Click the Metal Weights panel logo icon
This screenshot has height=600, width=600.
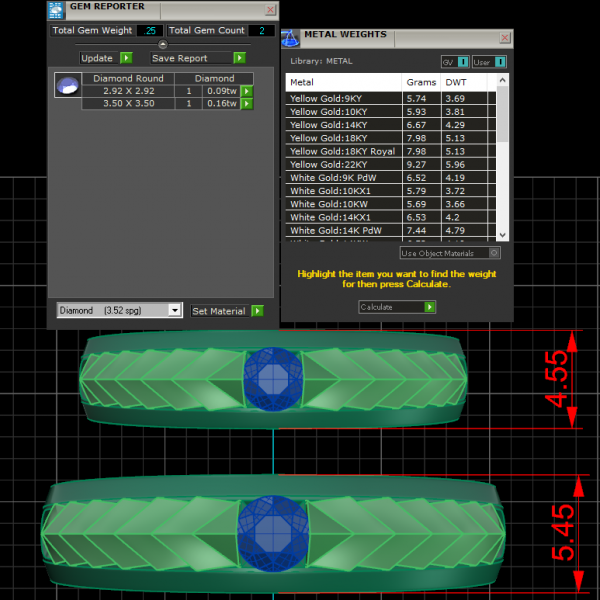[290, 39]
